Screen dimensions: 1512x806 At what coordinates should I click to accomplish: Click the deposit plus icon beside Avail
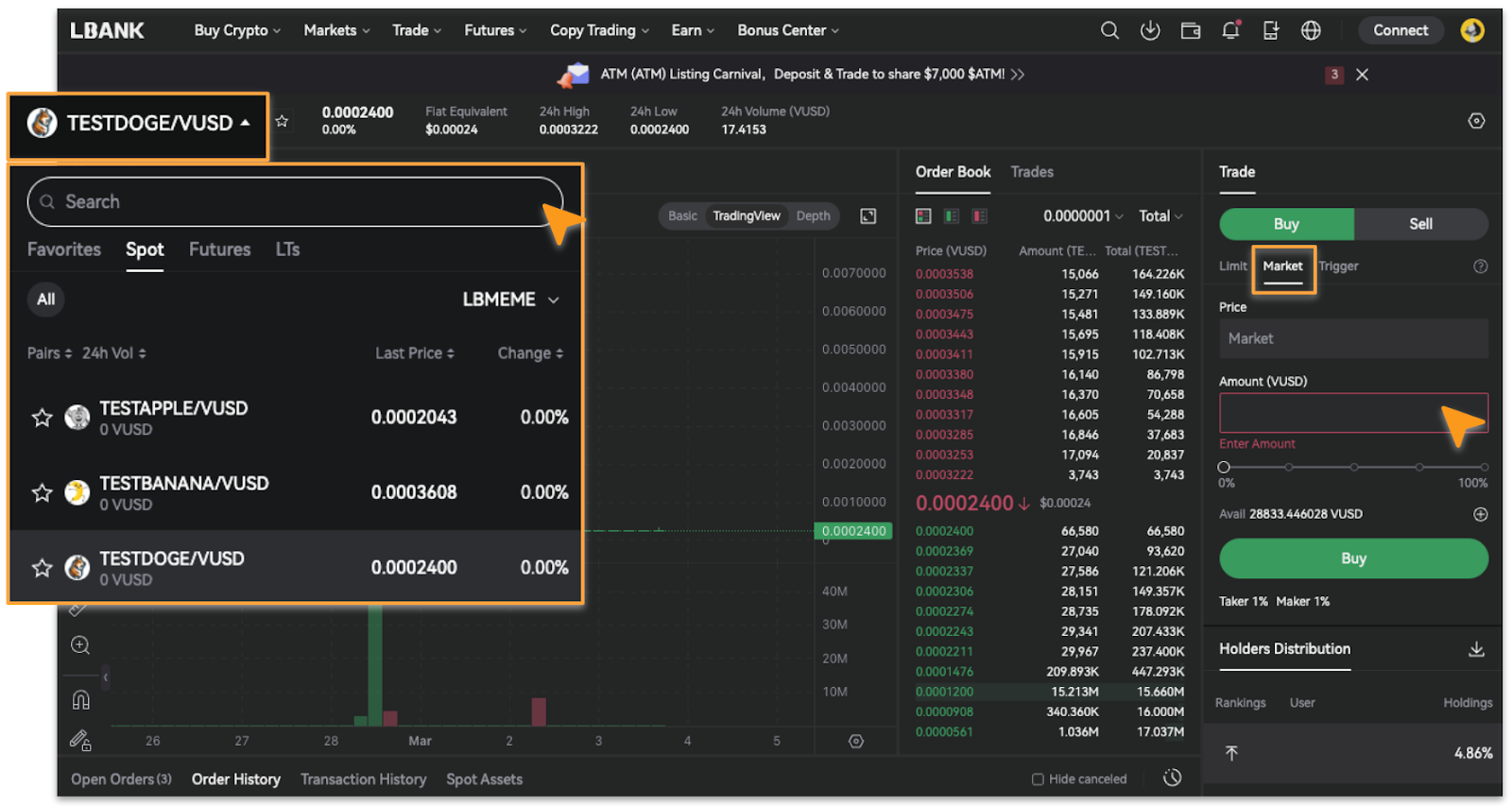(1481, 514)
